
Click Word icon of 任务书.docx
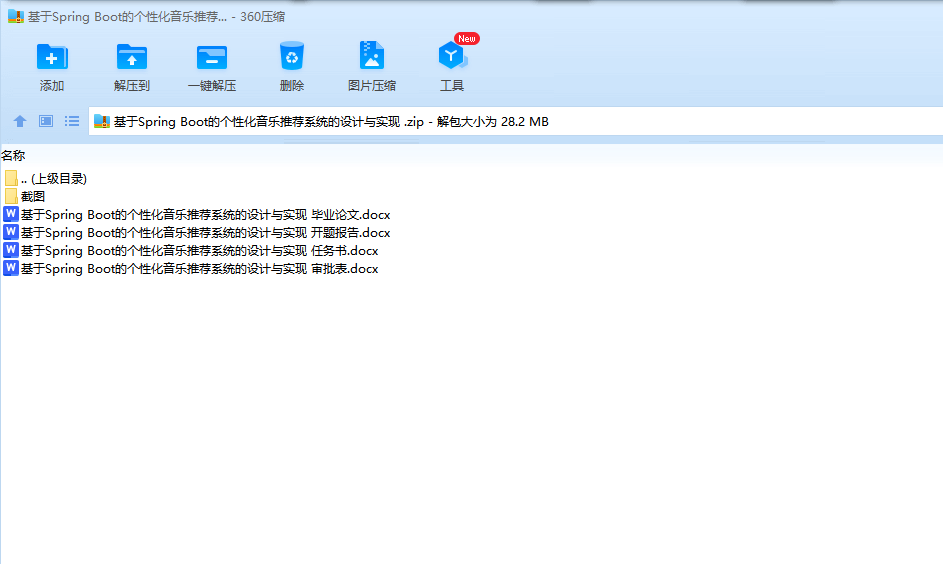(x=11, y=250)
